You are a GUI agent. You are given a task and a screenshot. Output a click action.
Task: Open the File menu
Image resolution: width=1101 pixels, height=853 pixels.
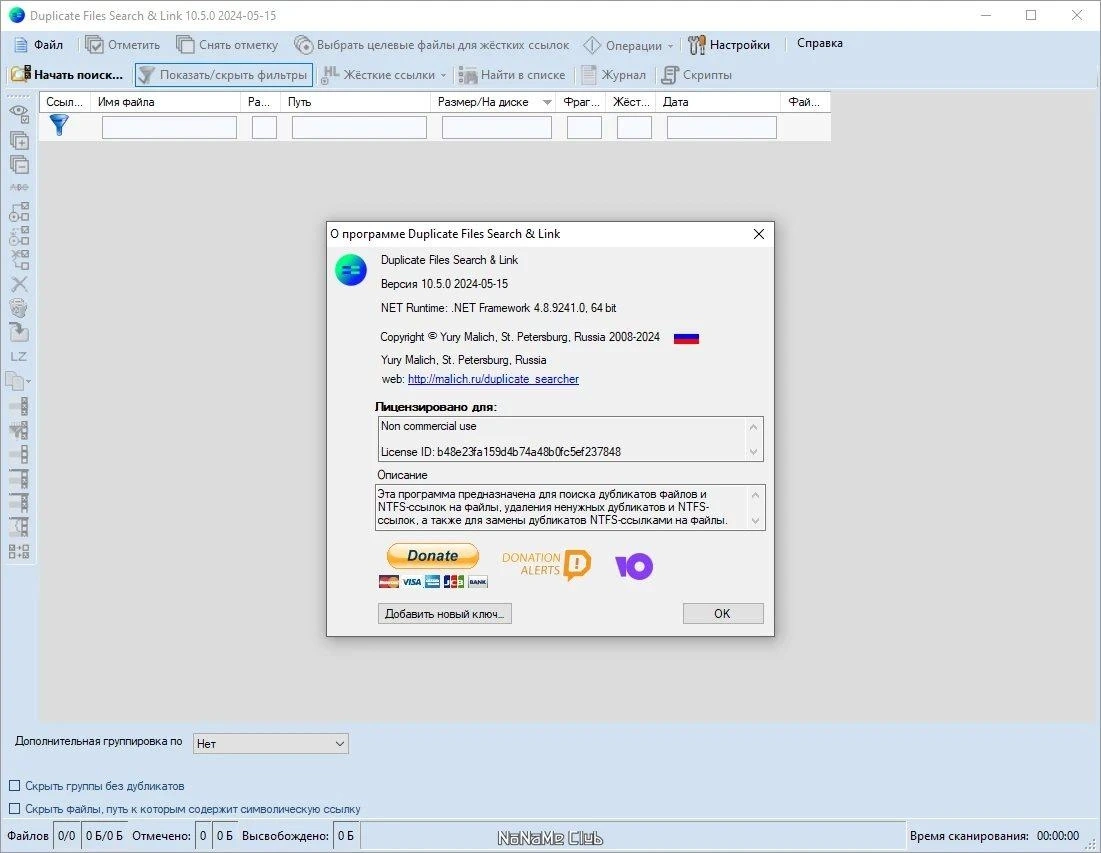pos(39,45)
